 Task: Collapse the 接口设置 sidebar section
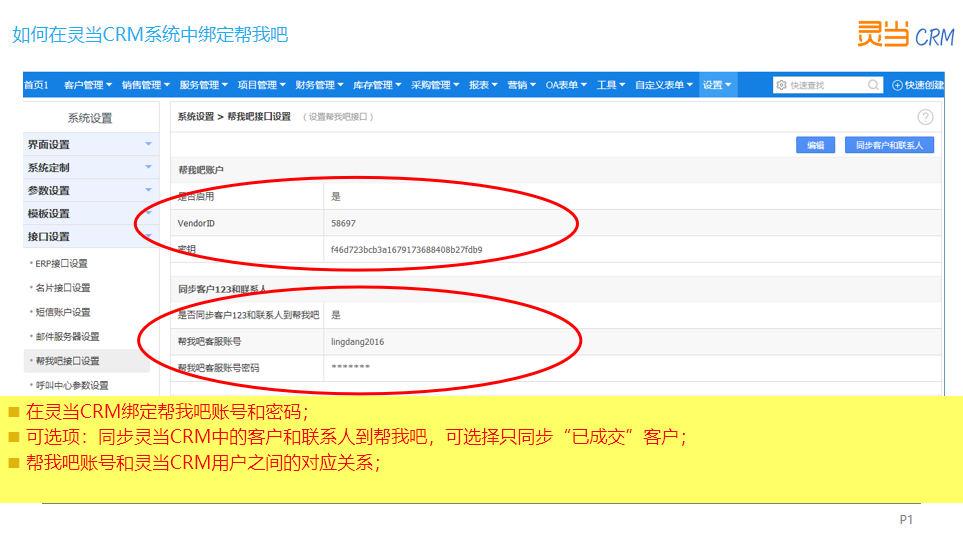(x=89, y=237)
